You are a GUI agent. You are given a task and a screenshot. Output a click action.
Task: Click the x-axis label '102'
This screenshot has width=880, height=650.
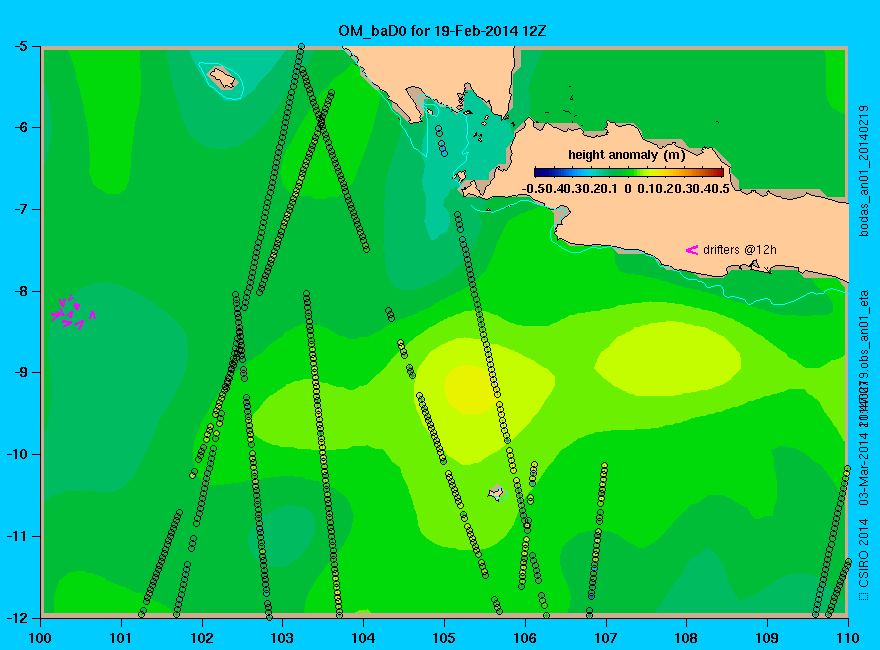[202, 638]
